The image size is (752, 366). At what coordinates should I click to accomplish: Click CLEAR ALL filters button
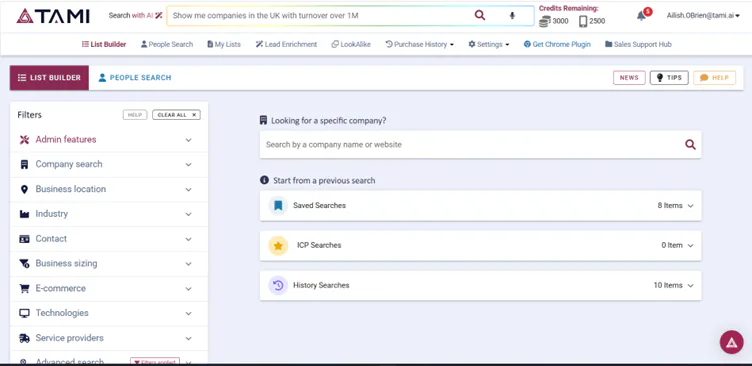176,115
